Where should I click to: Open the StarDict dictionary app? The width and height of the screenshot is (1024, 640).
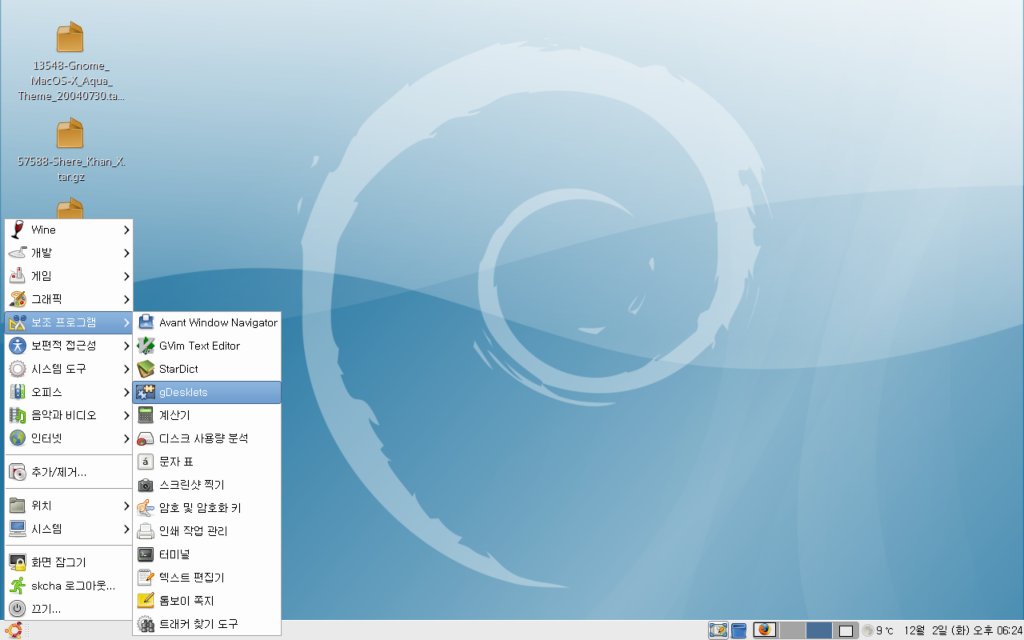(207, 369)
